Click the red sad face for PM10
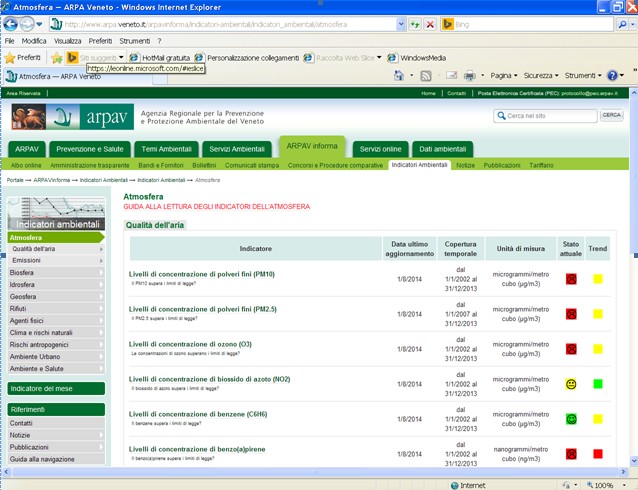The image size is (638, 490). tap(571, 279)
